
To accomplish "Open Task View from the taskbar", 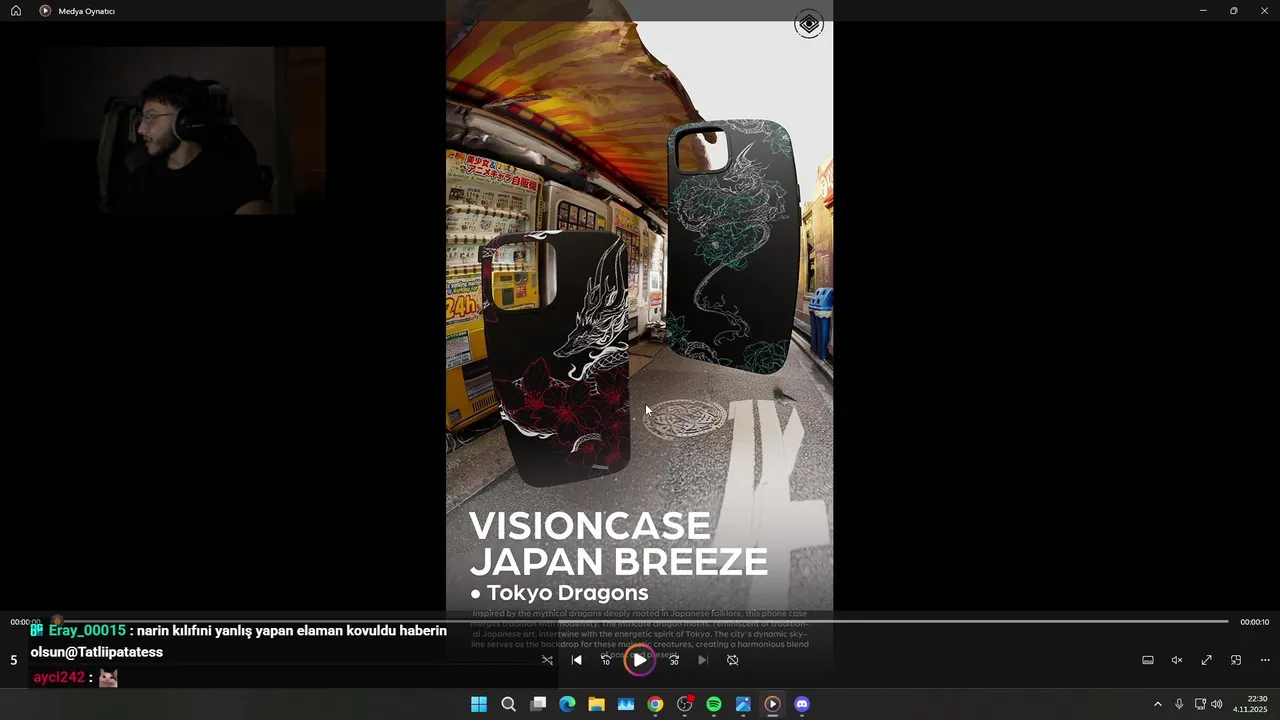I will [x=538, y=704].
